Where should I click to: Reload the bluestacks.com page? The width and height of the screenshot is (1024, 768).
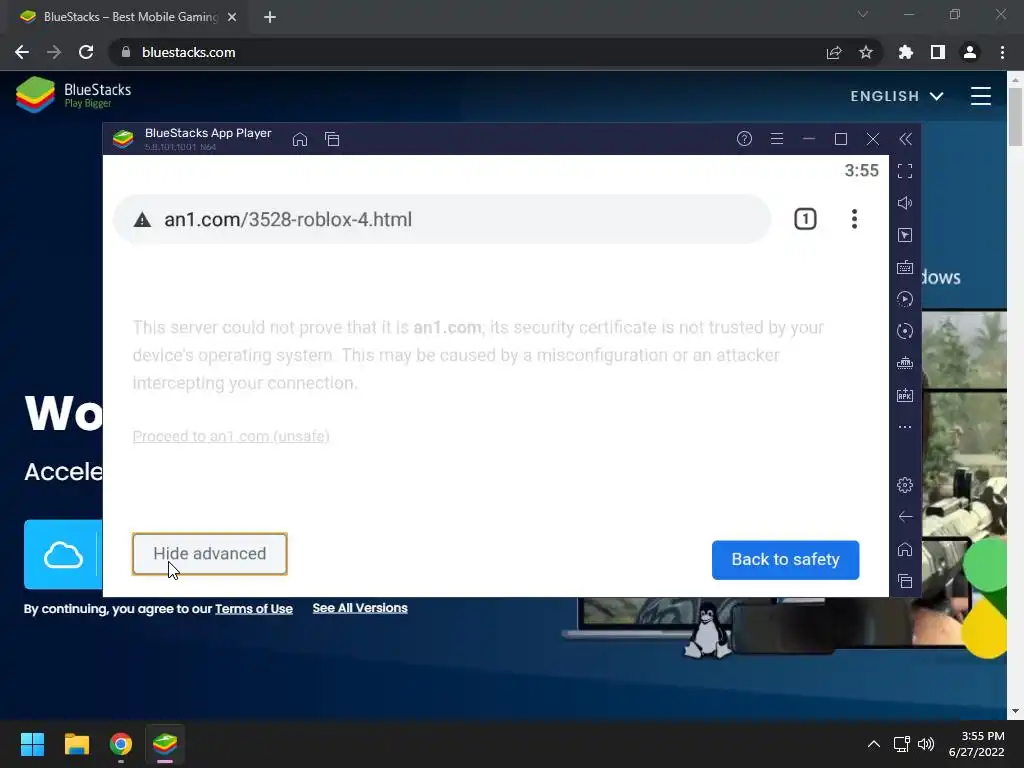tap(86, 52)
